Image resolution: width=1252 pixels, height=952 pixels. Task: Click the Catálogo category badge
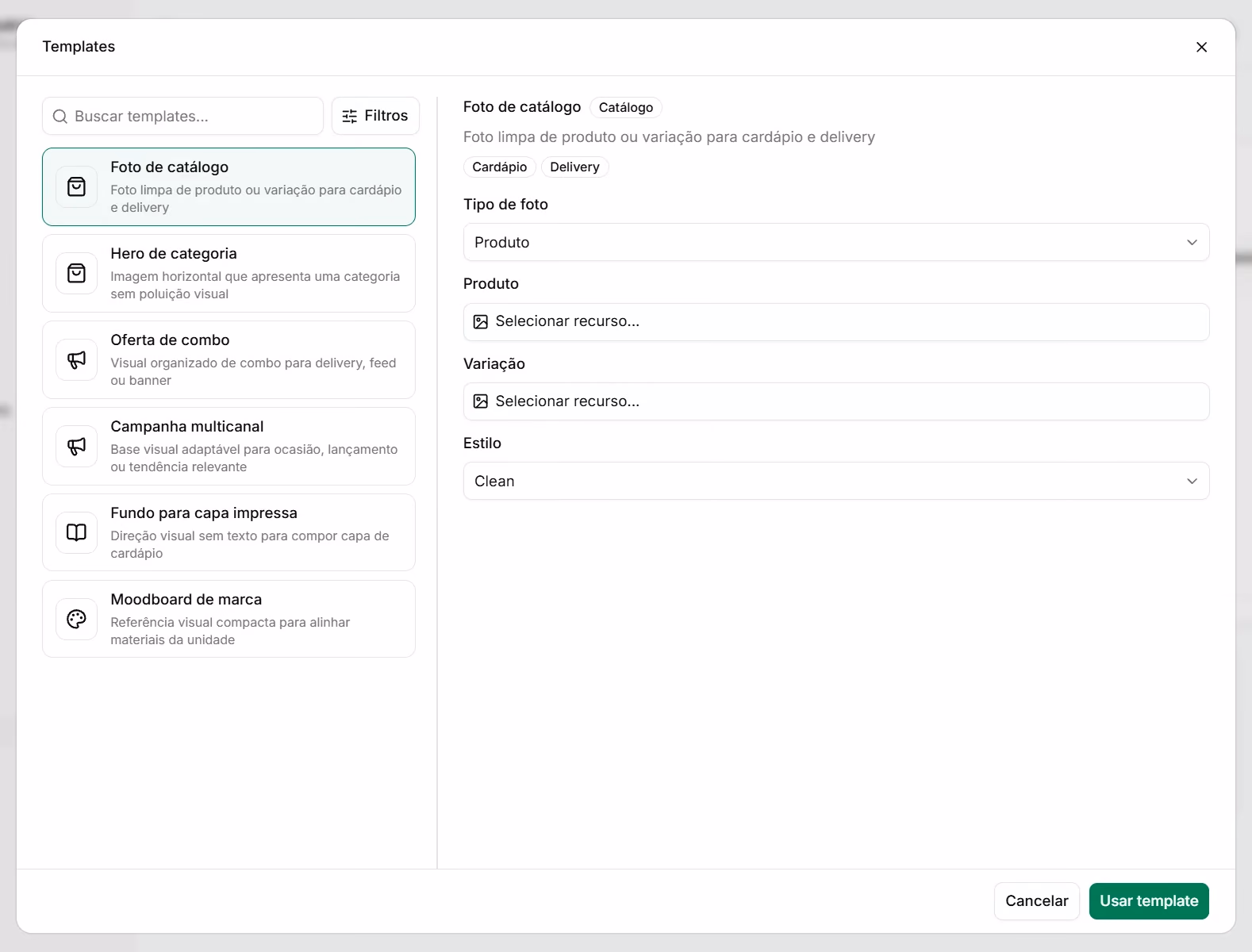pos(626,107)
